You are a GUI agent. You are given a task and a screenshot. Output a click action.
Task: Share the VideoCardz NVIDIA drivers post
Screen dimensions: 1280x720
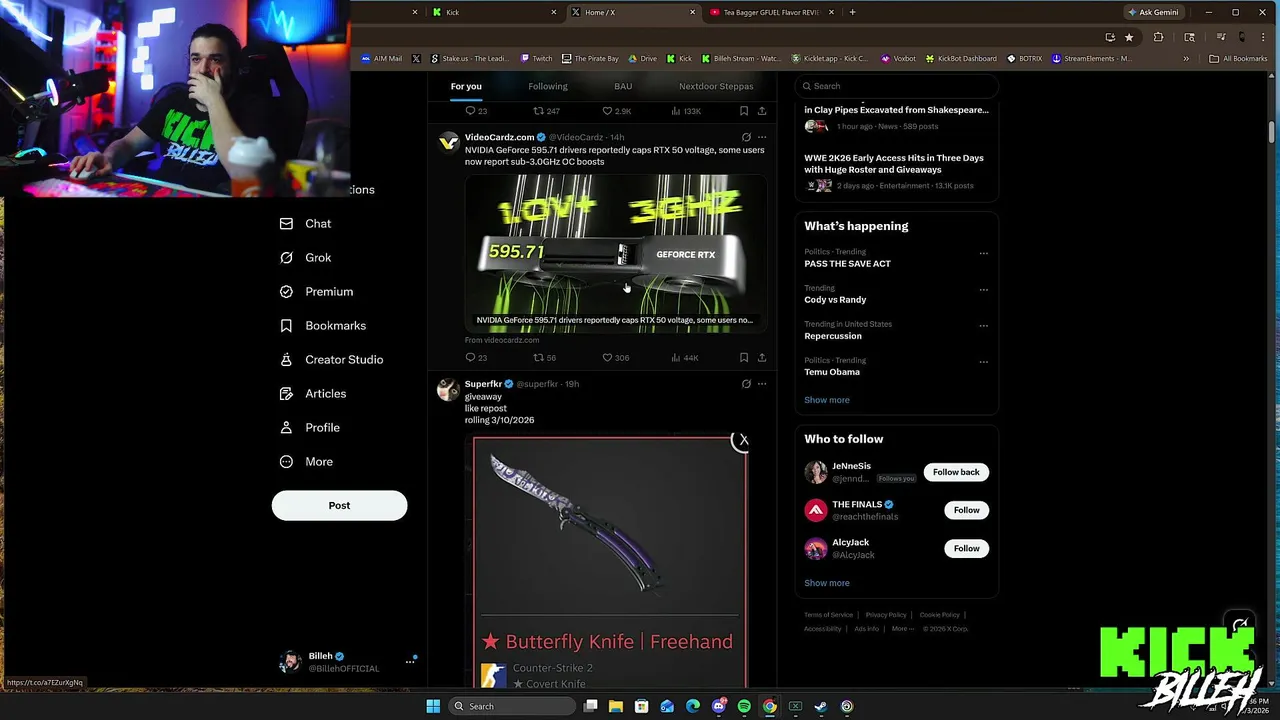(762, 358)
